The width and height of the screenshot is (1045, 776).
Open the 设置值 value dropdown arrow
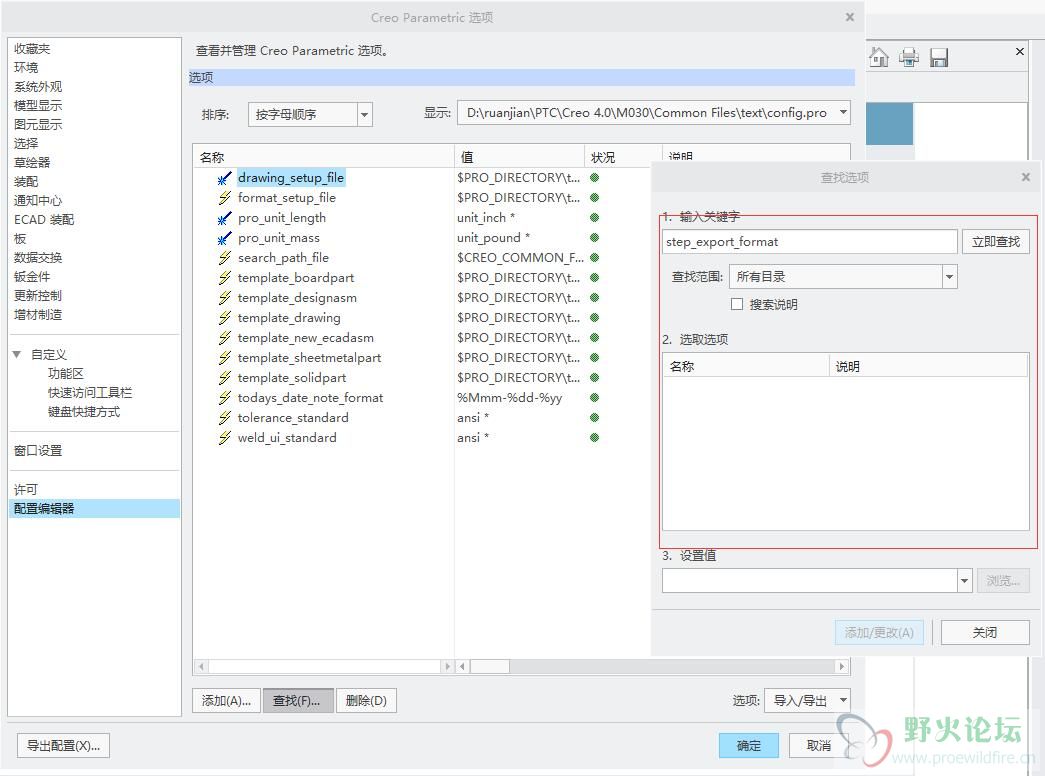pos(964,581)
